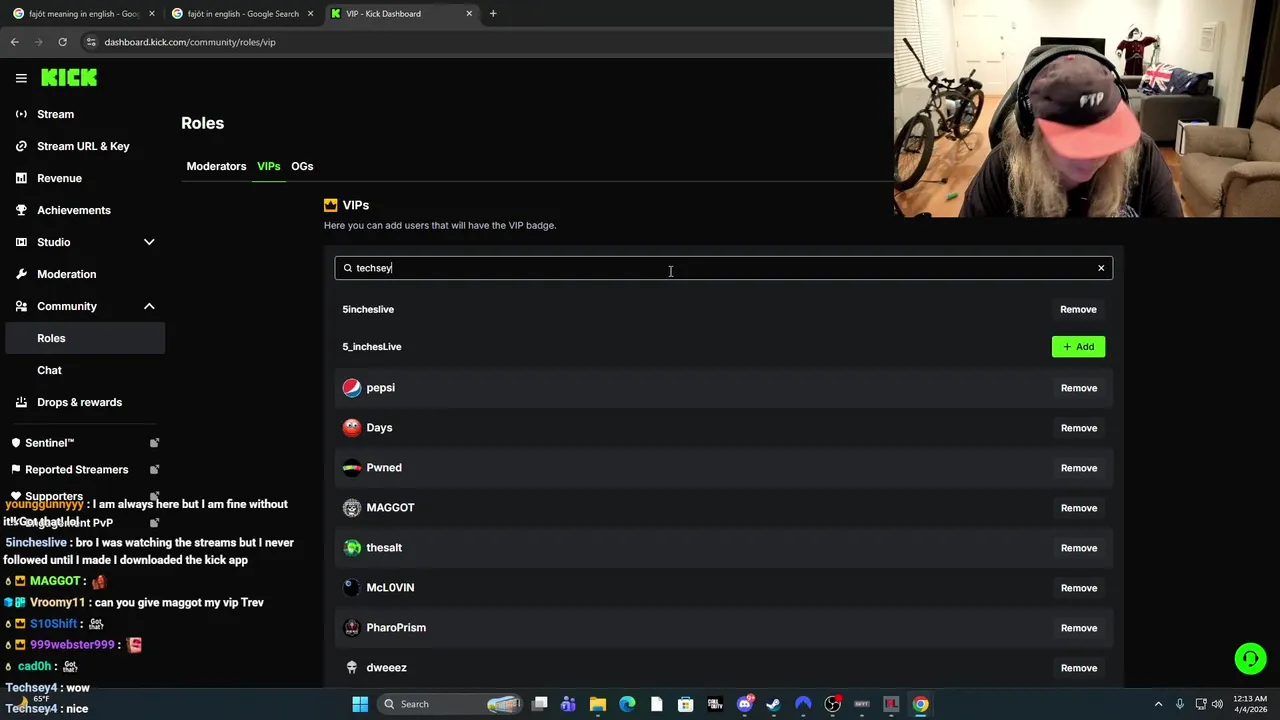This screenshot has height=720, width=1280.
Task: Open Steam from the taskbar
Action: pos(773,704)
